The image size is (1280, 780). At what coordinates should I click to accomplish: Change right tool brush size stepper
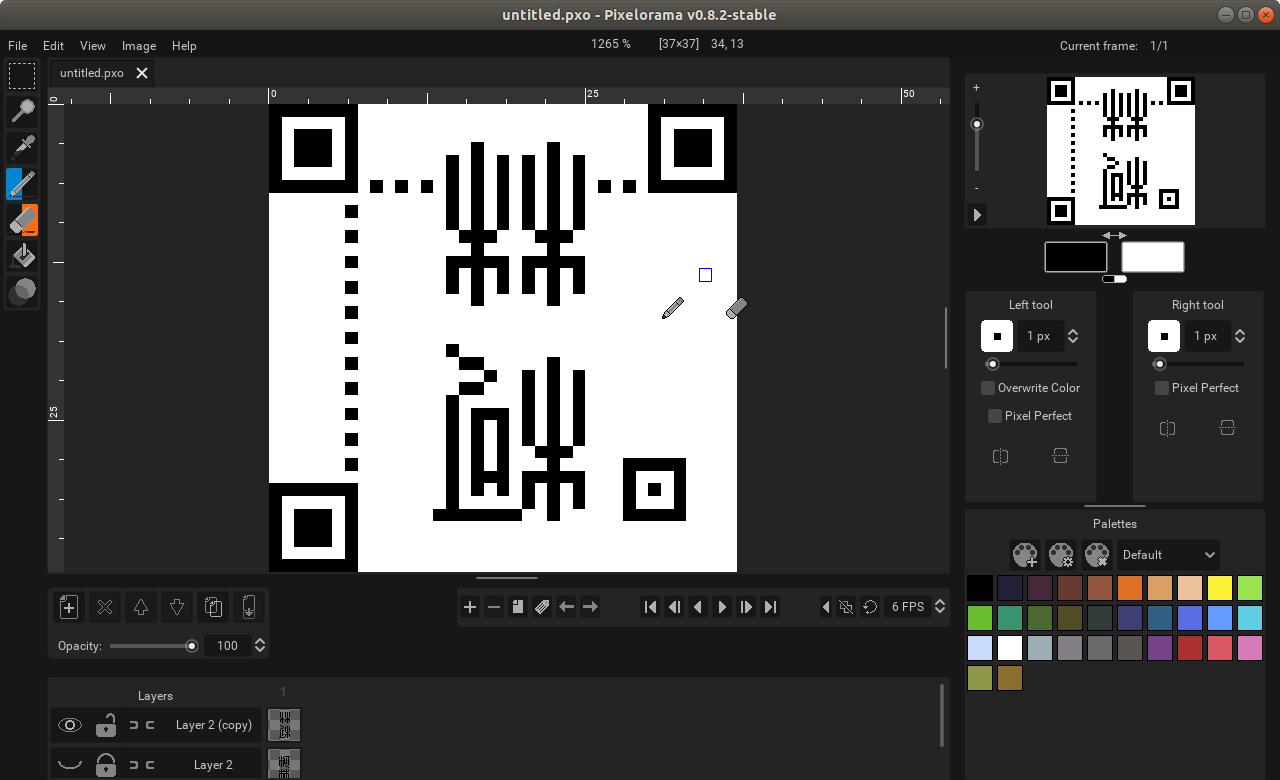[x=1240, y=336]
